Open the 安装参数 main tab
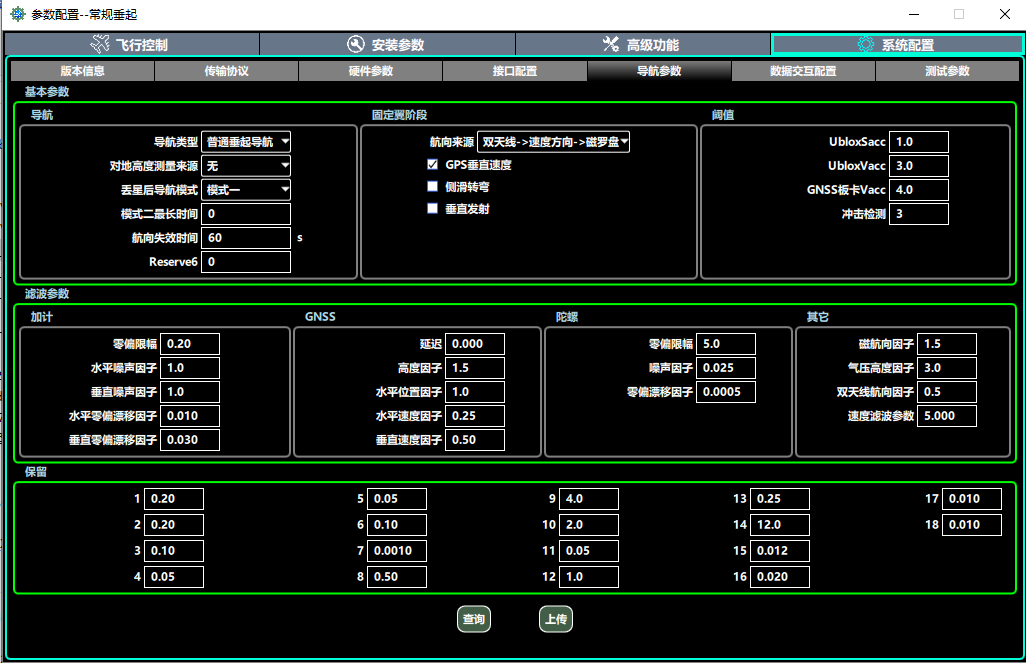The height and width of the screenshot is (663, 1026). pyautogui.click(x=387, y=45)
